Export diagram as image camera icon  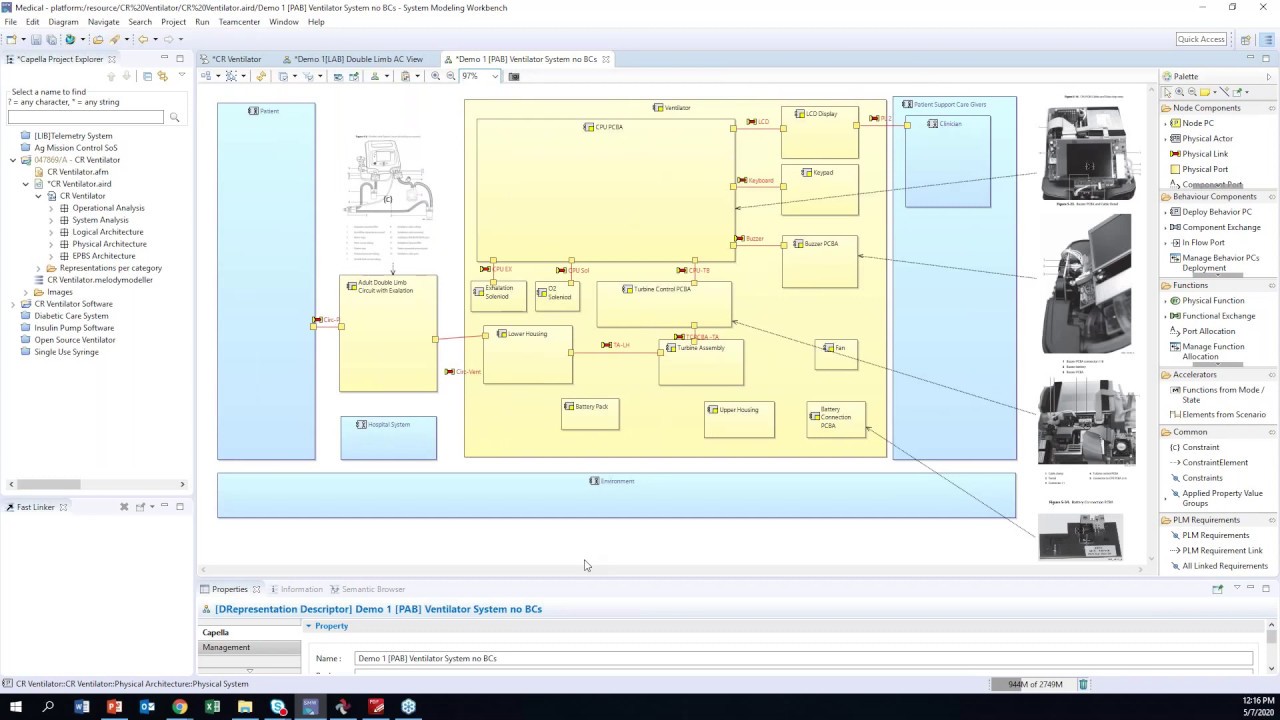pyautogui.click(x=514, y=76)
